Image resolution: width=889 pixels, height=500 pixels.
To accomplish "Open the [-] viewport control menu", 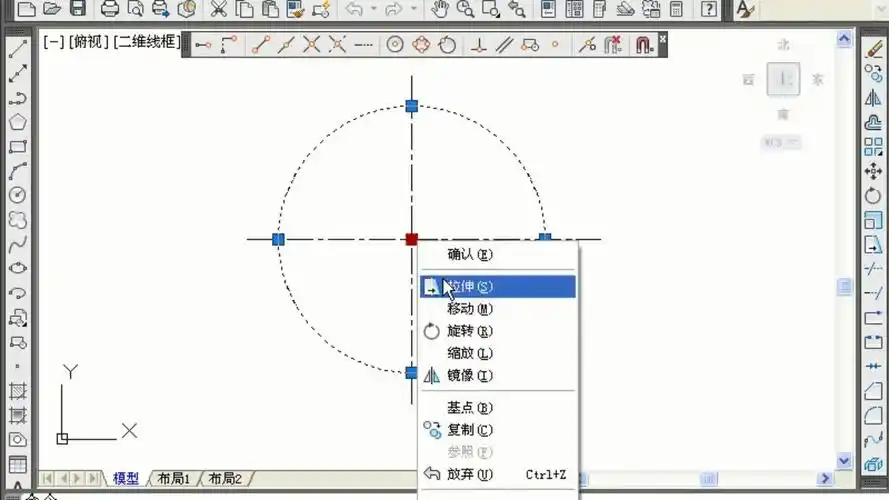I will coord(54,41).
